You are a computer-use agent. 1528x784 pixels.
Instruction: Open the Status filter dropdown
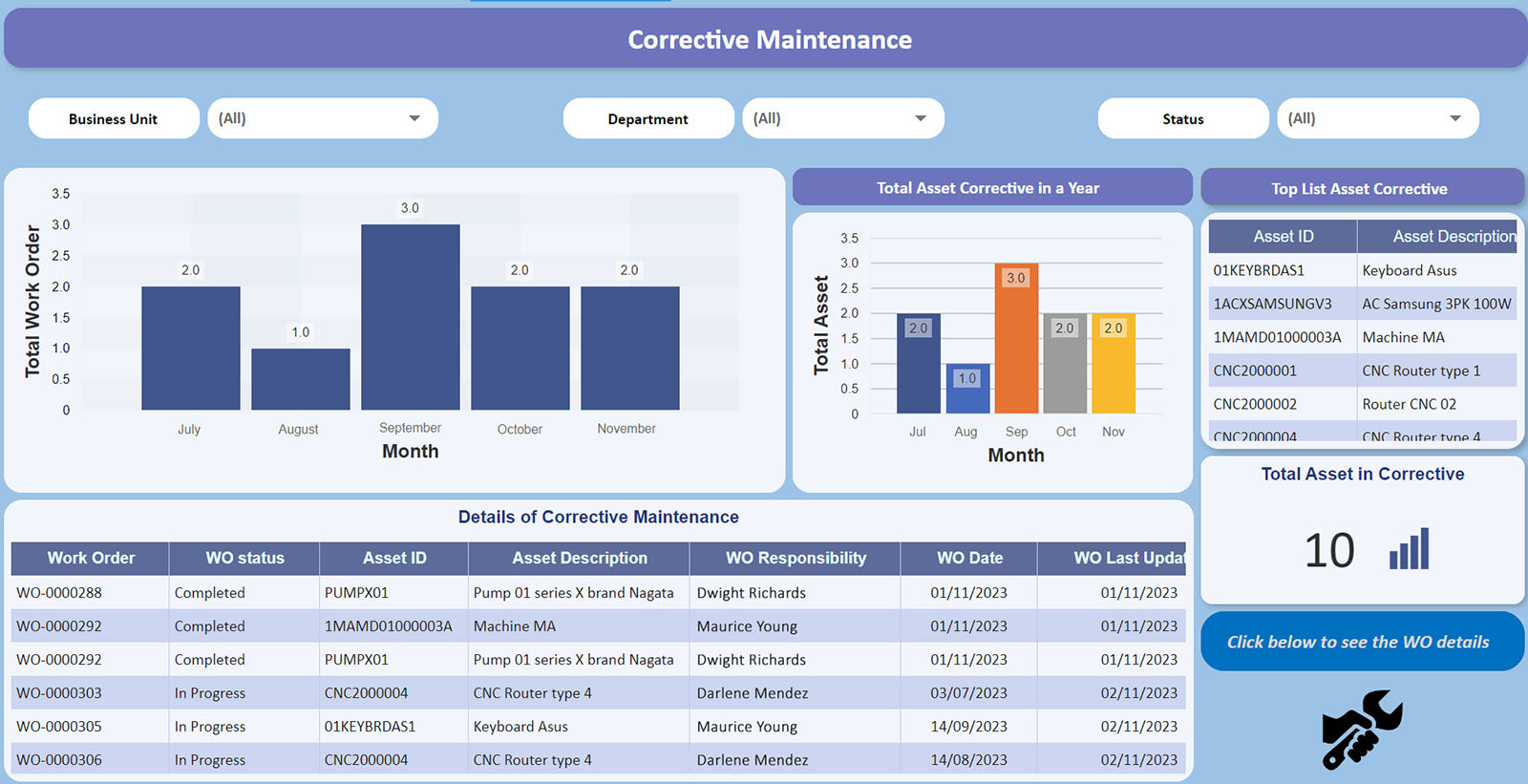tap(1377, 118)
